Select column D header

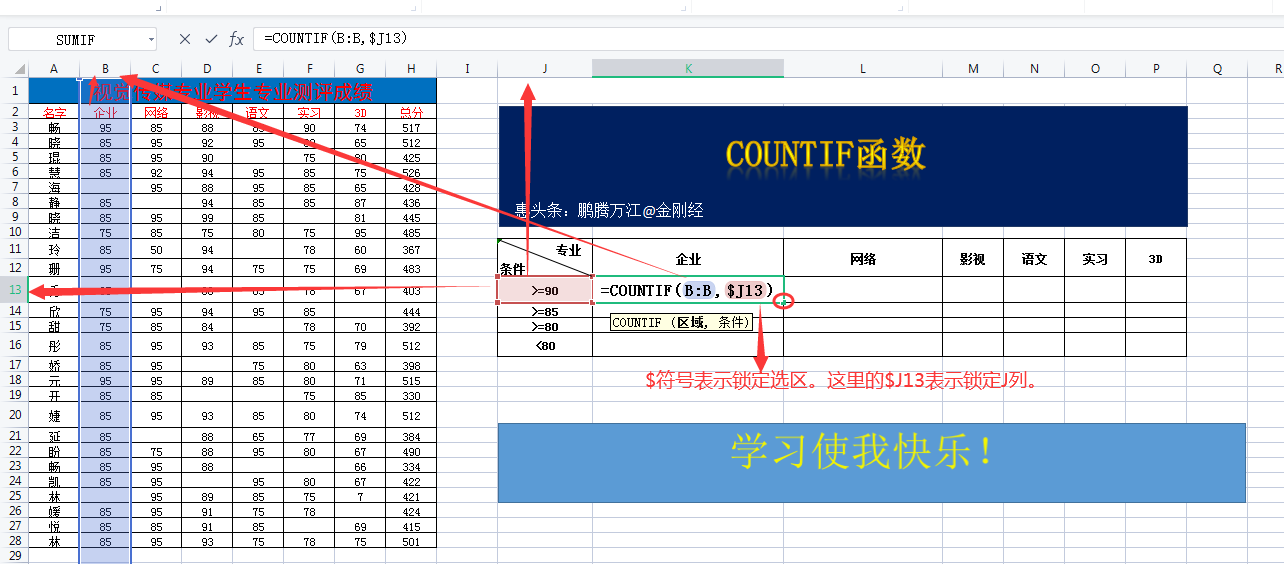[207, 69]
